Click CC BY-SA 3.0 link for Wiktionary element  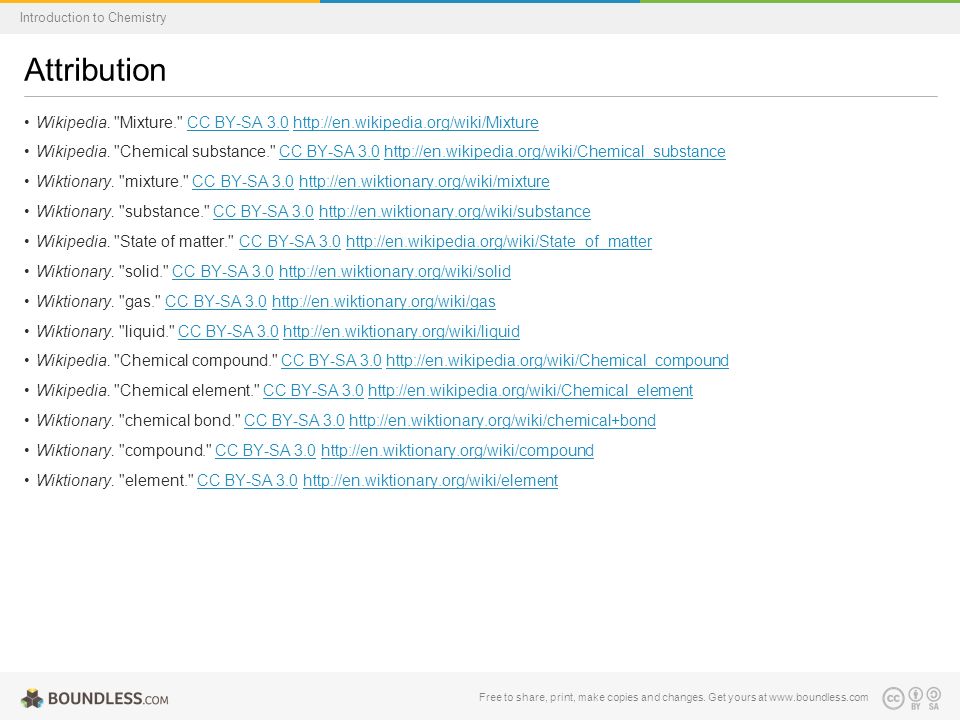[247, 480]
